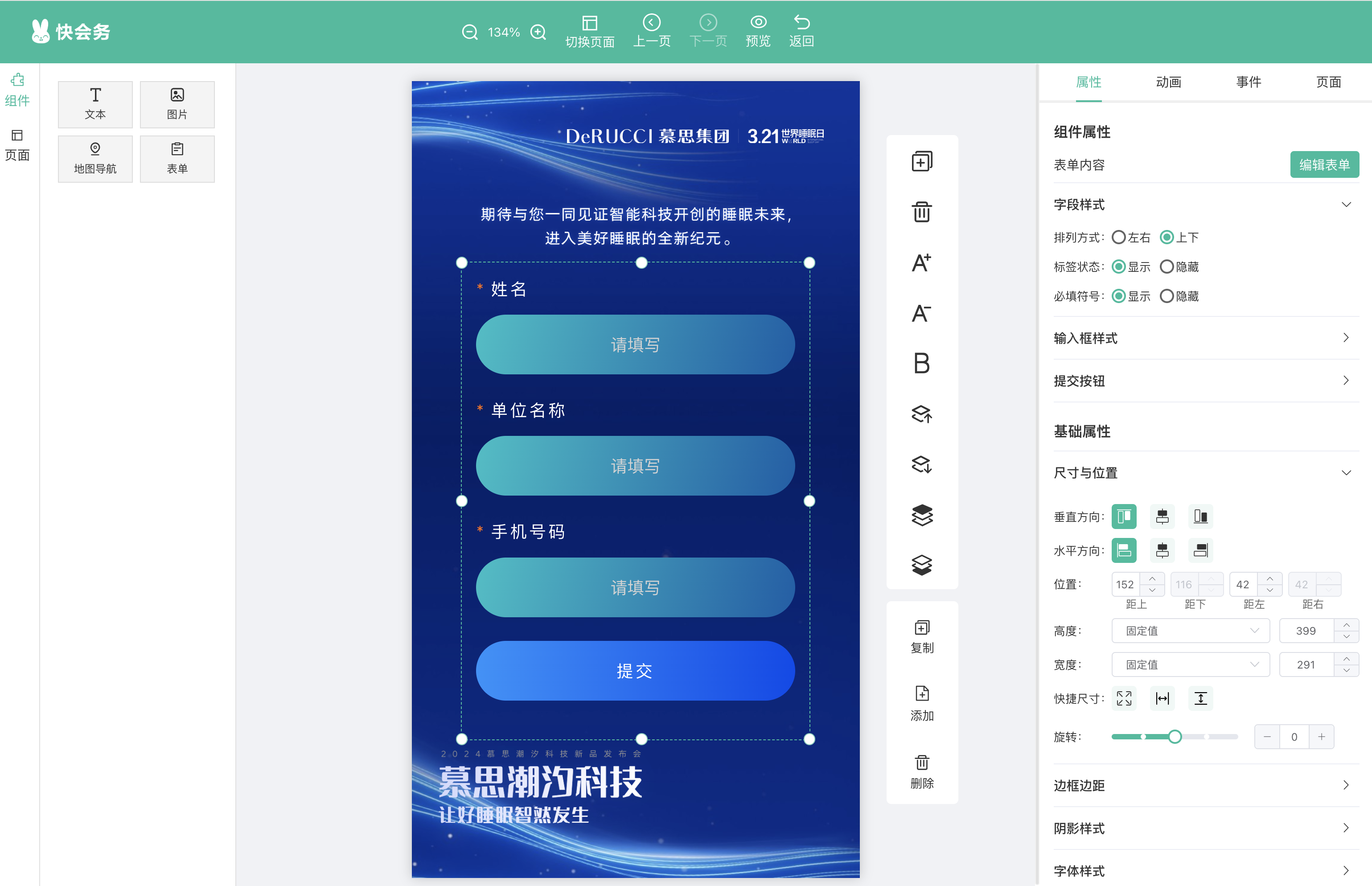Image resolution: width=1372 pixels, height=886 pixels.
Task: Click the 返回 back arrow
Action: pyautogui.click(x=801, y=31)
